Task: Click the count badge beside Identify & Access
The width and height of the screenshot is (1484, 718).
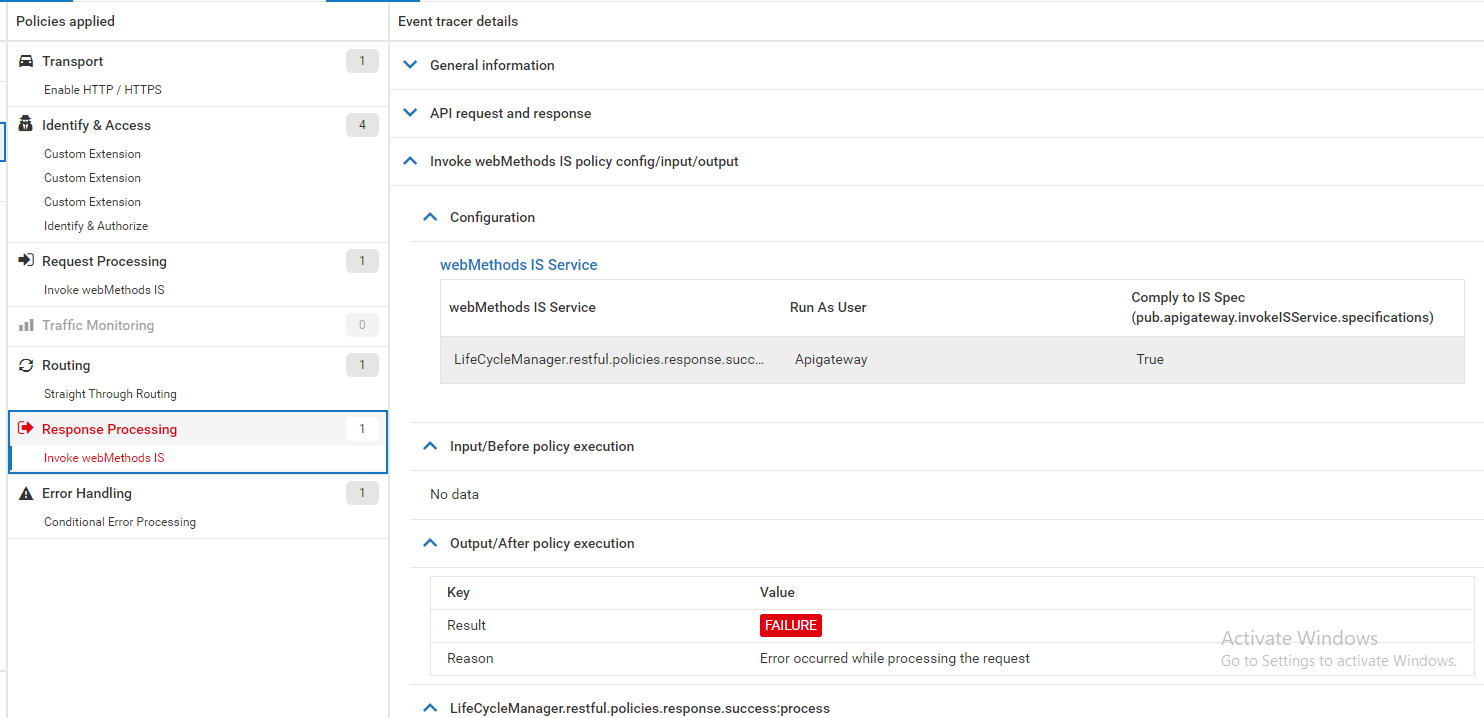Action: tap(362, 124)
